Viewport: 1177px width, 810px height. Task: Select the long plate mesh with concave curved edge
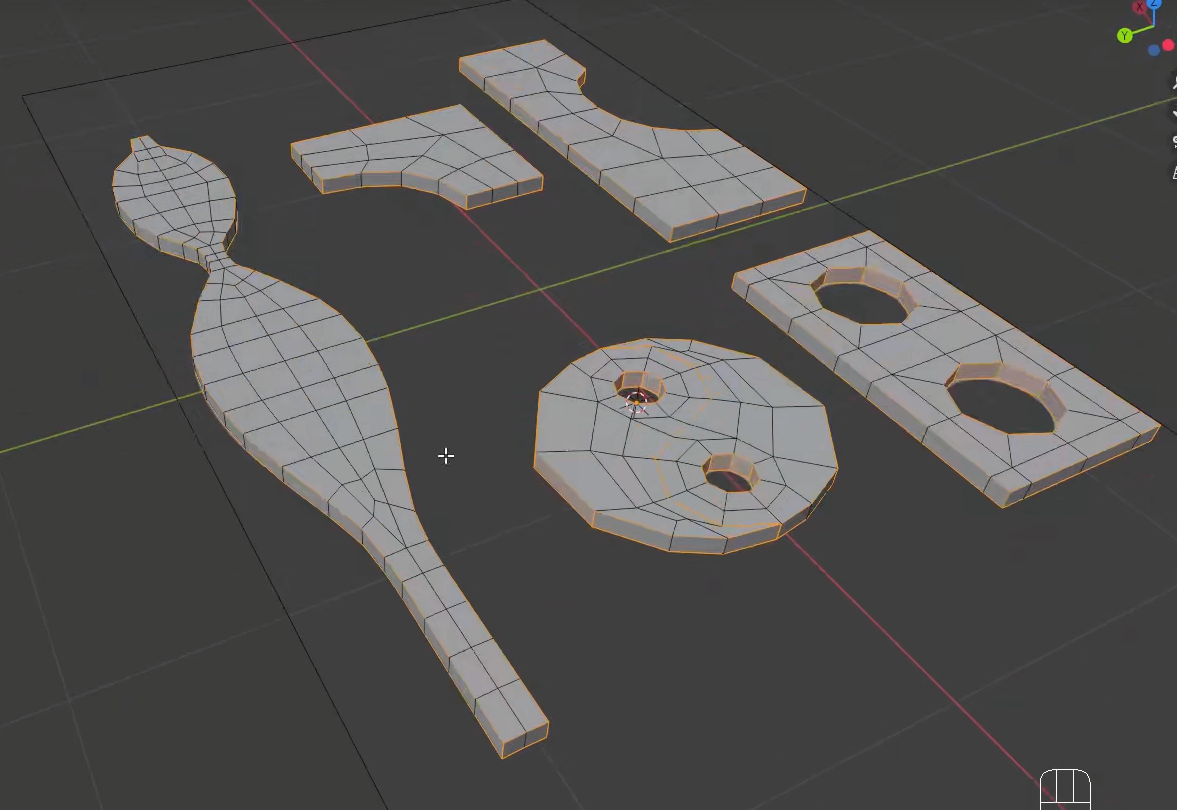click(x=631, y=143)
